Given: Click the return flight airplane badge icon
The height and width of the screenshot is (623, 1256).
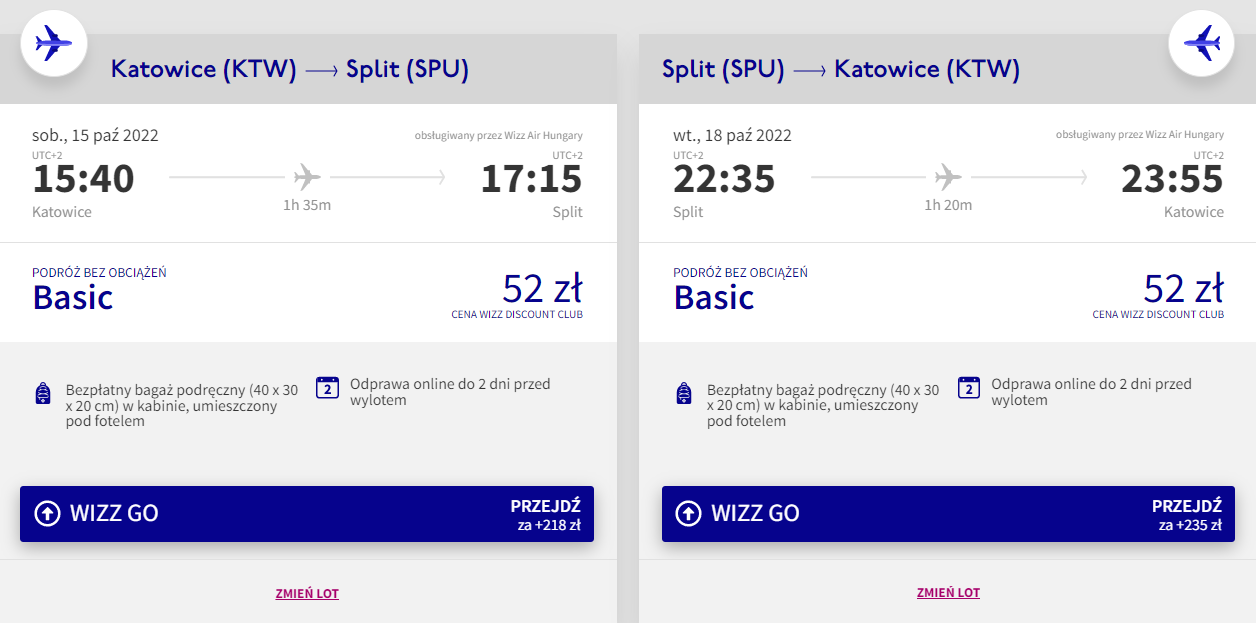Looking at the screenshot, I should click(x=1201, y=43).
